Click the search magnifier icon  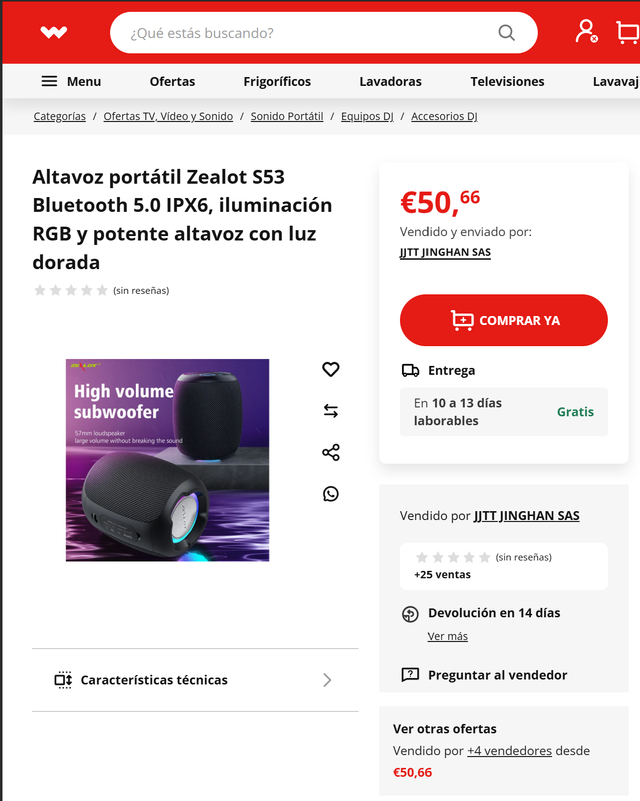(x=506, y=33)
